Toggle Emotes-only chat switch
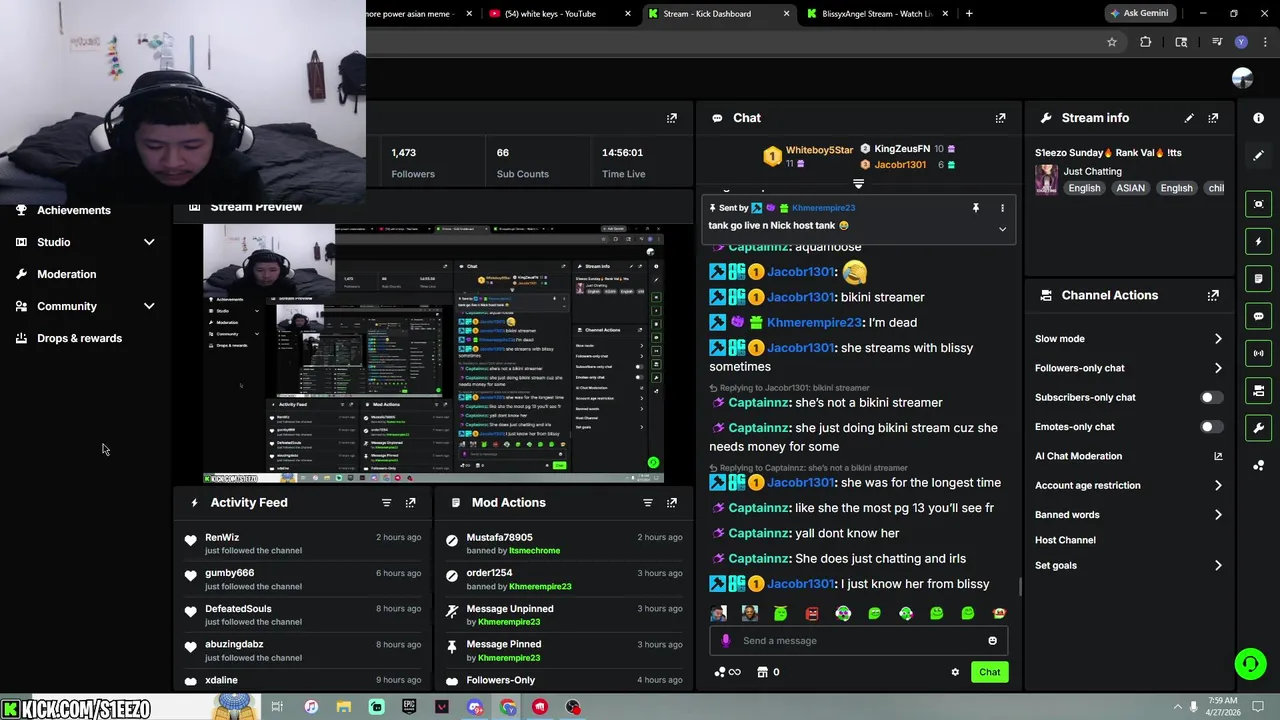 click(x=1210, y=427)
